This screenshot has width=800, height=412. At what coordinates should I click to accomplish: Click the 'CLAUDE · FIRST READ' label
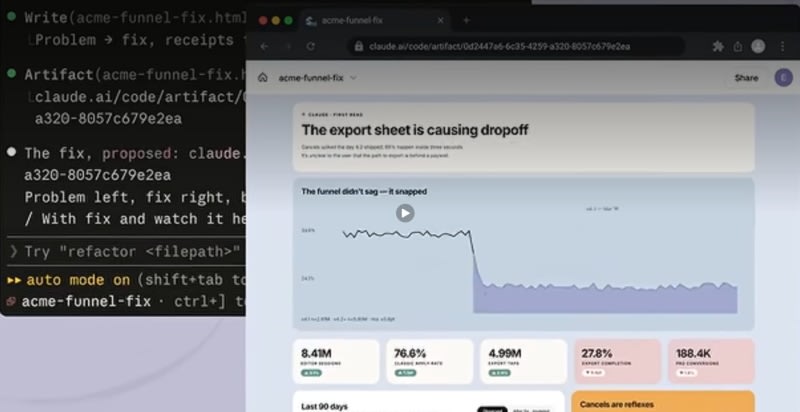pos(332,115)
